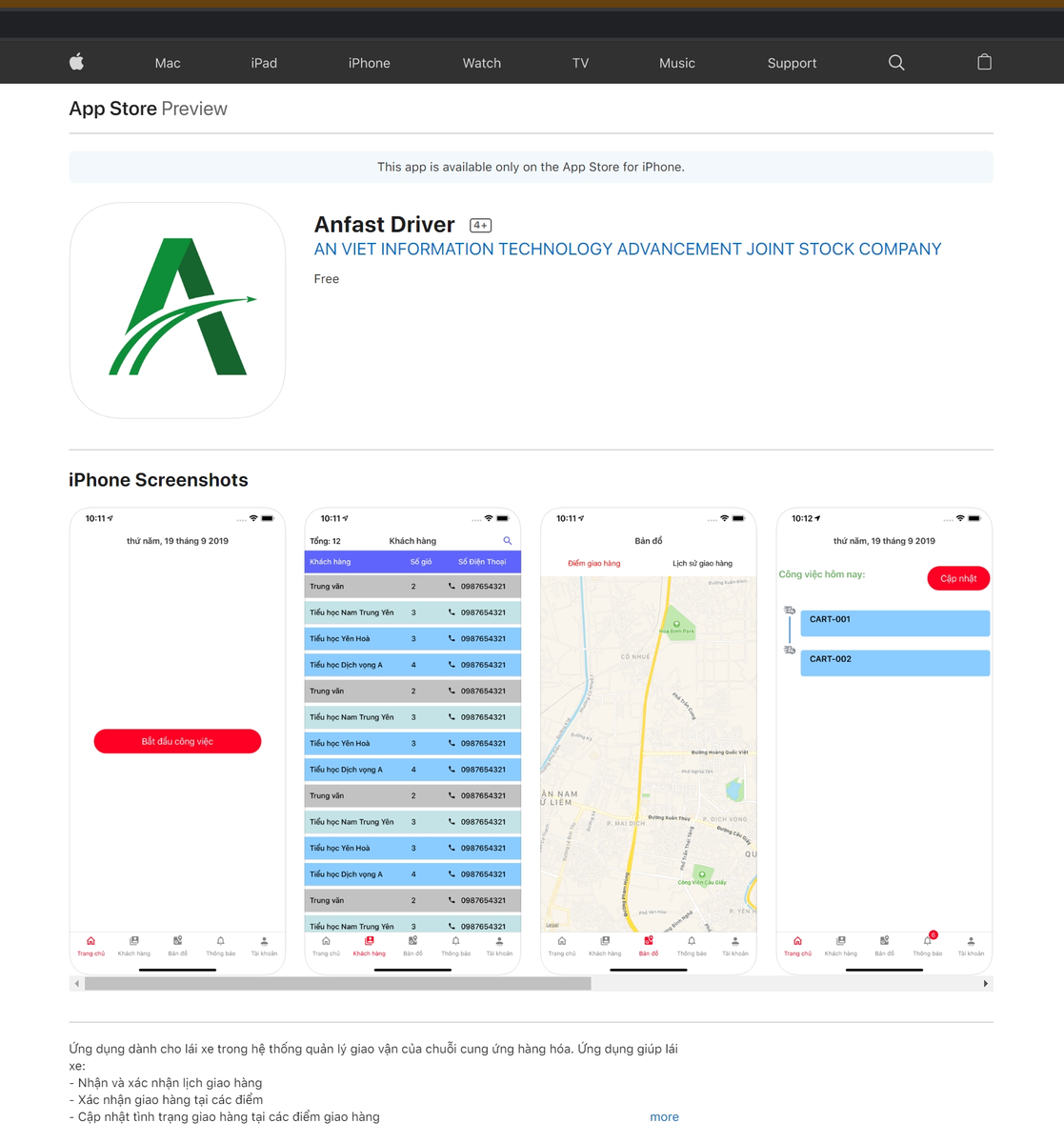
Task: Expand description with the more link
Action: click(x=665, y=1117)
